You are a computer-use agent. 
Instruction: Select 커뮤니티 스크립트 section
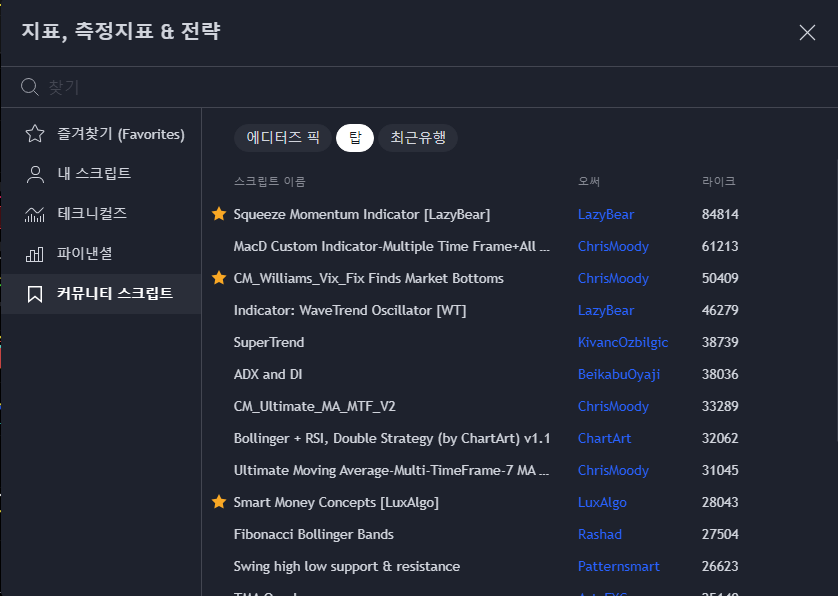tap(101, 293)
